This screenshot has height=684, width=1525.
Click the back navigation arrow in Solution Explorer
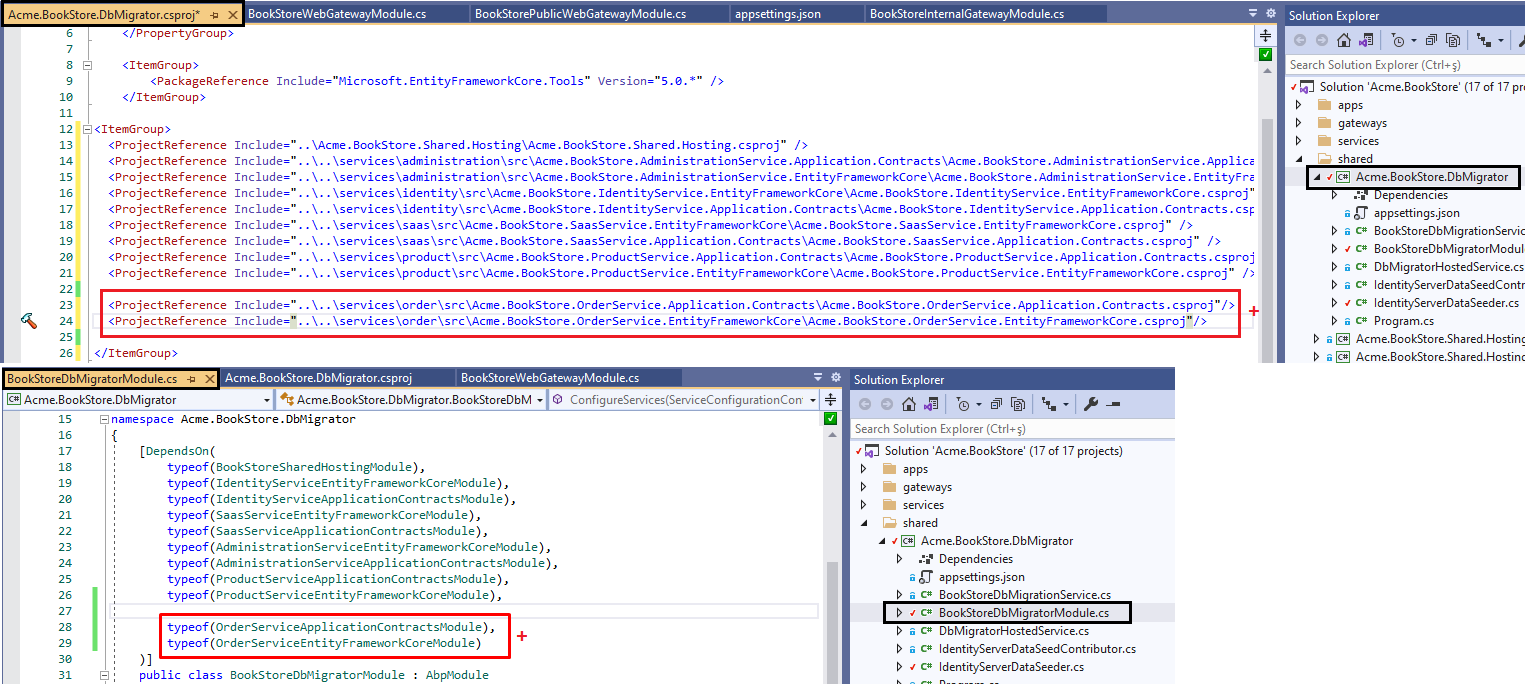1298,40
